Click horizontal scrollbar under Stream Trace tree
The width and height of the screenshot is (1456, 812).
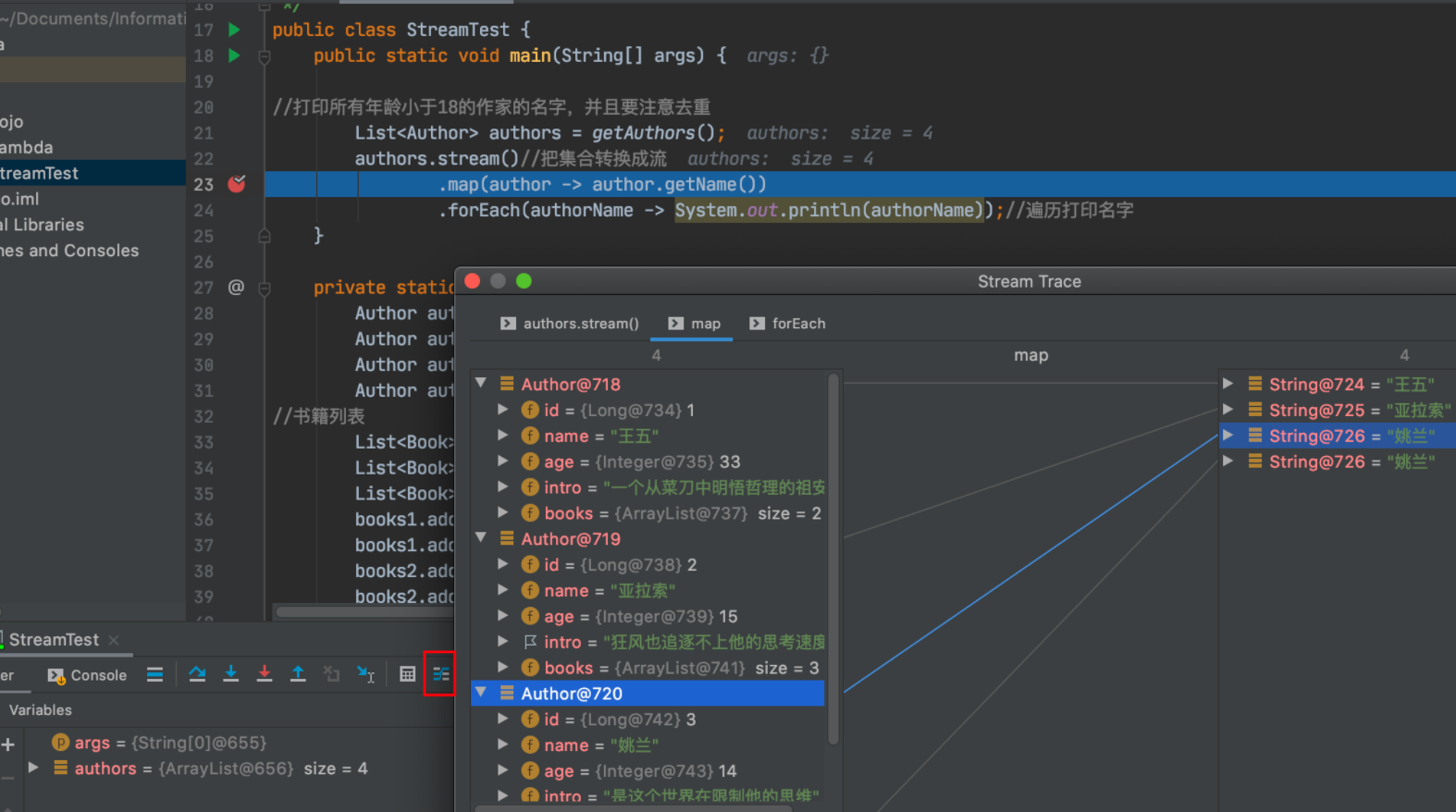pos(634,808)
